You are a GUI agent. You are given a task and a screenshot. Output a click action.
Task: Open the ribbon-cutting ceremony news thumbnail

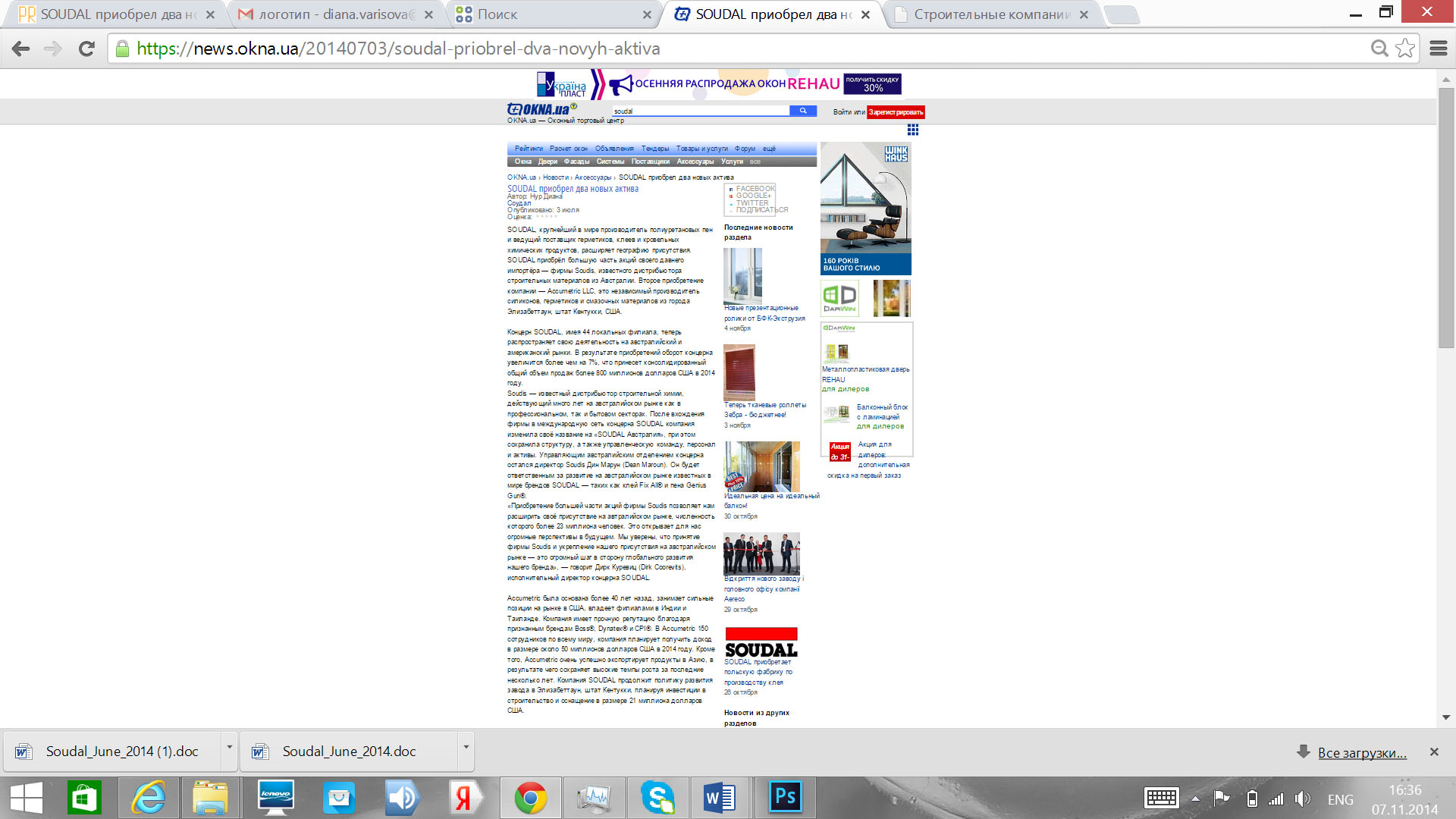(x=761, y=554)
